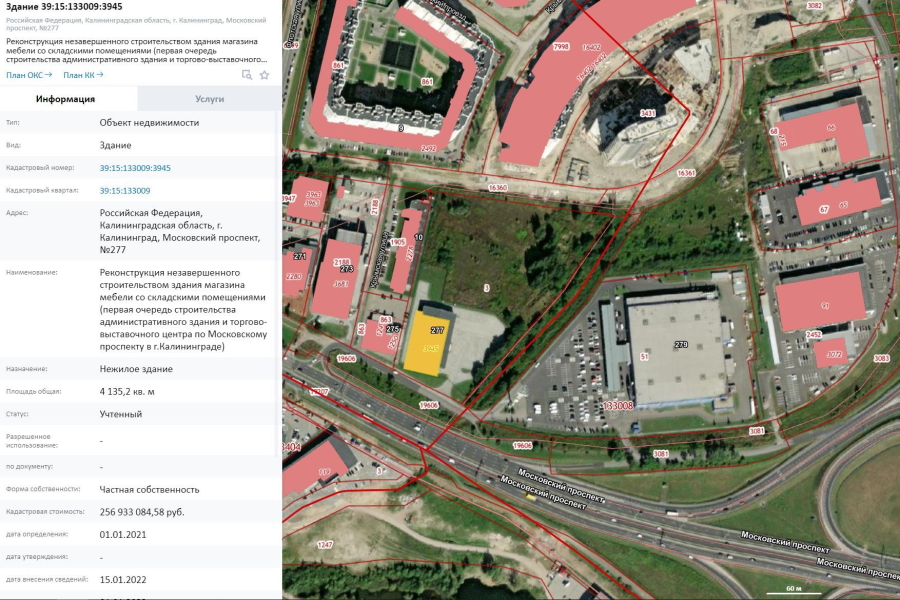
Task: Open the План КК link
Action: tap(85, 75)
